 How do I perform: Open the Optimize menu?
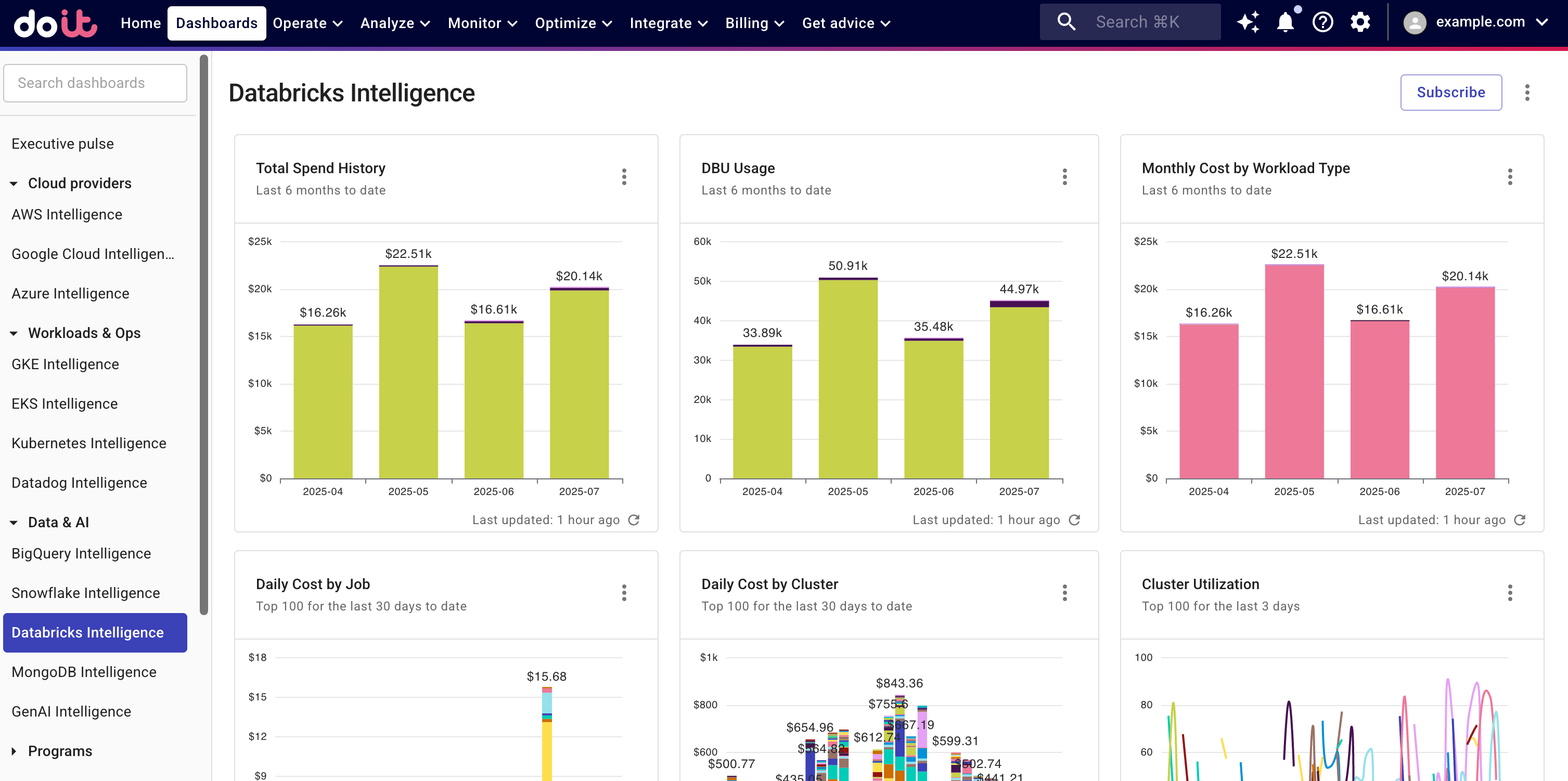click(572, 23)
